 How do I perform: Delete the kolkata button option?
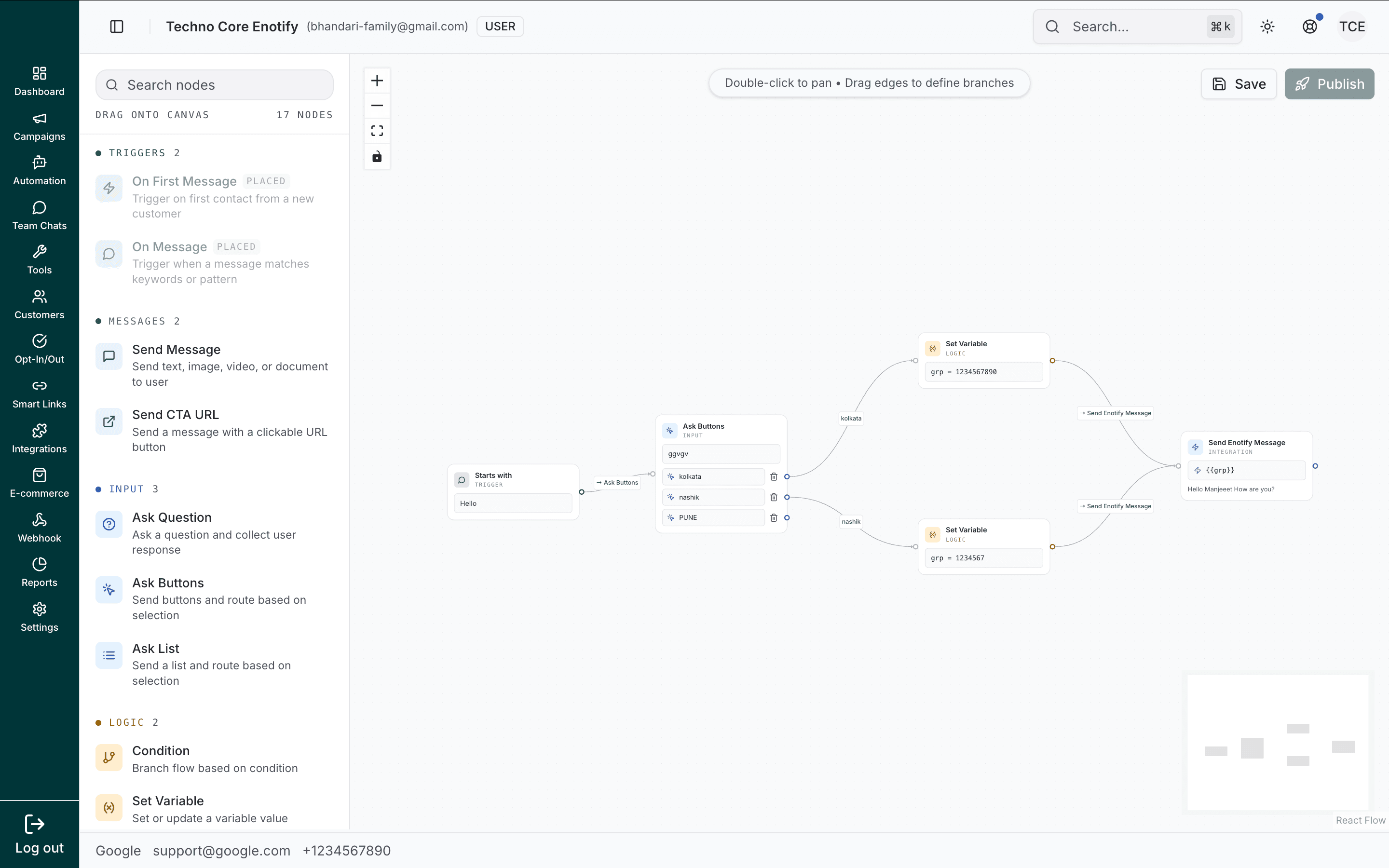pos(774,476)
